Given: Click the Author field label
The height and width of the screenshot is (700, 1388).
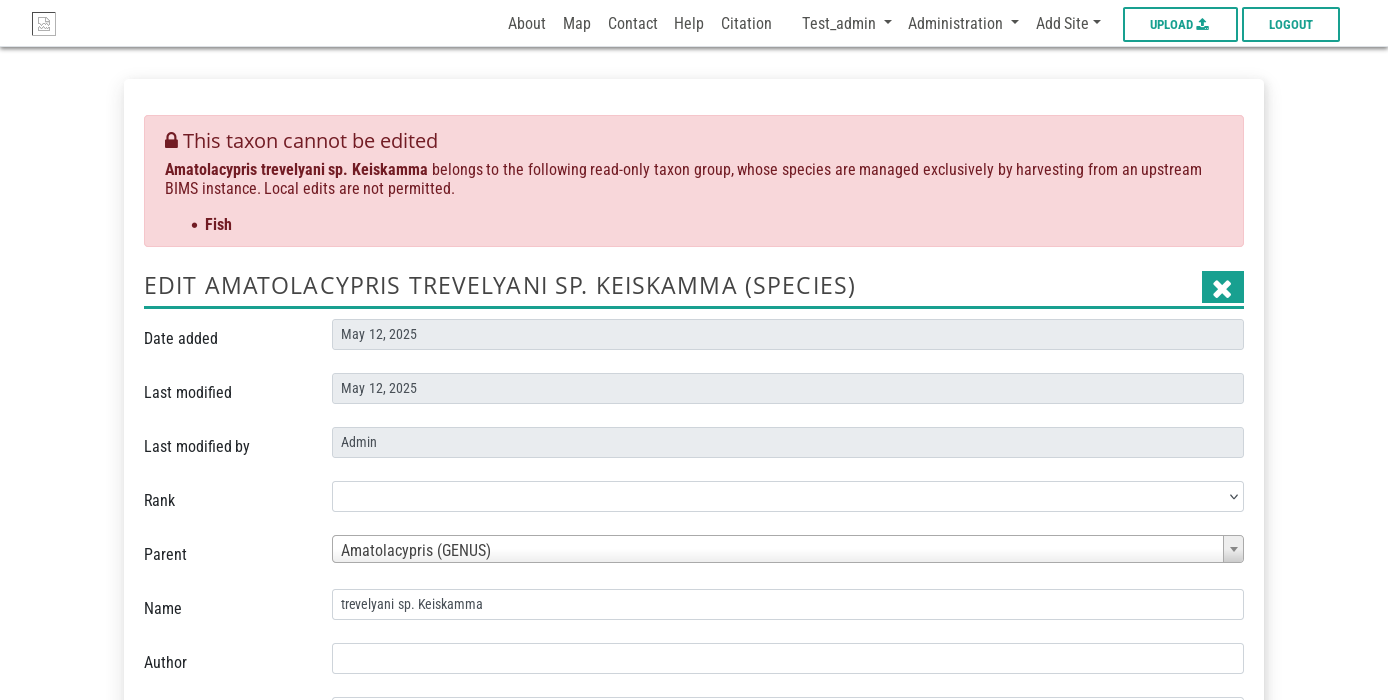Looking at the screenshot, I should click(165, 662).
